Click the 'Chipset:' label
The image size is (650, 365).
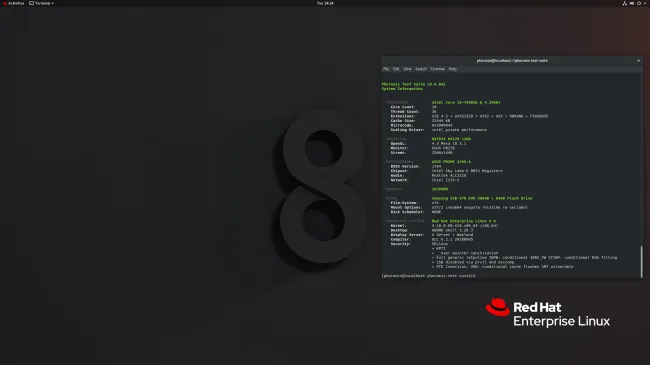click(x=399, y=171)
